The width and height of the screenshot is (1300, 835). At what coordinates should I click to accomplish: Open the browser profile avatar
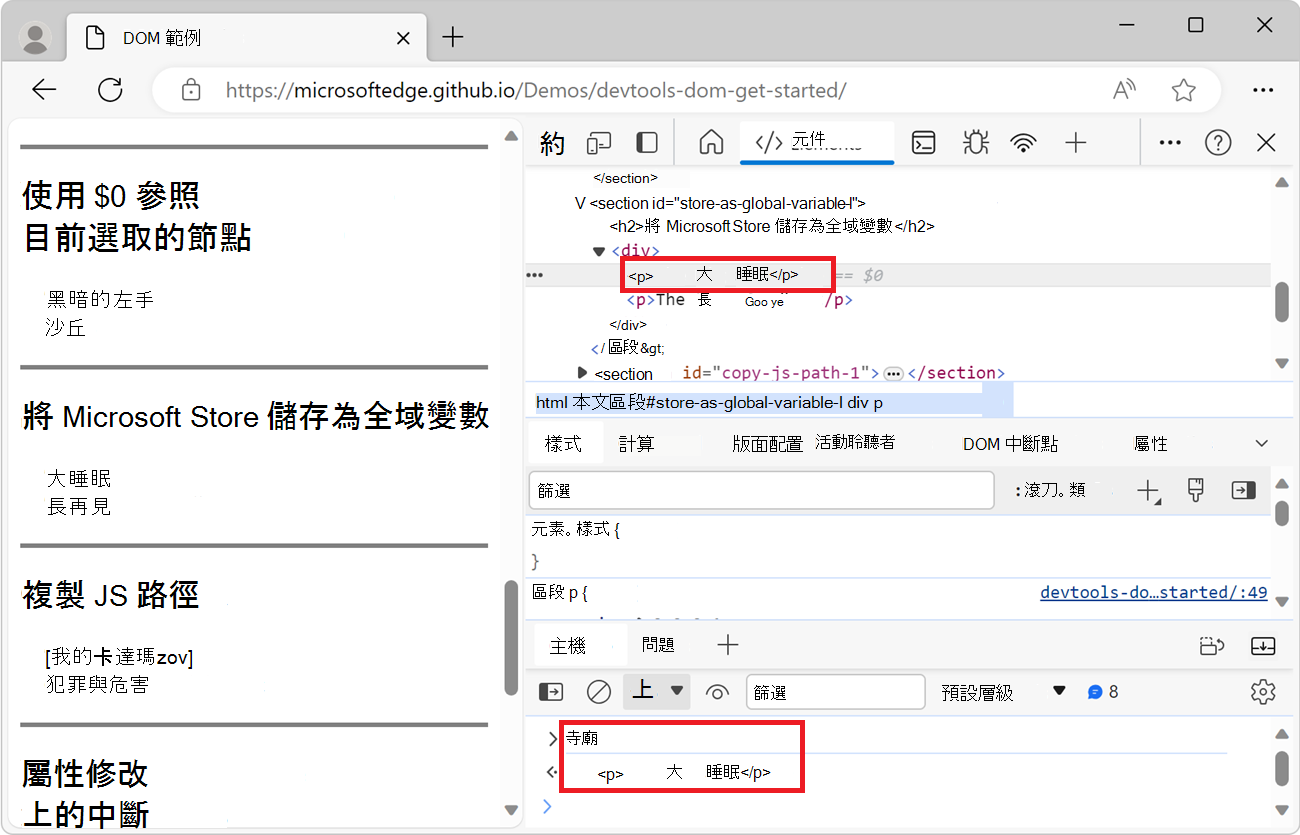point(36,38)
